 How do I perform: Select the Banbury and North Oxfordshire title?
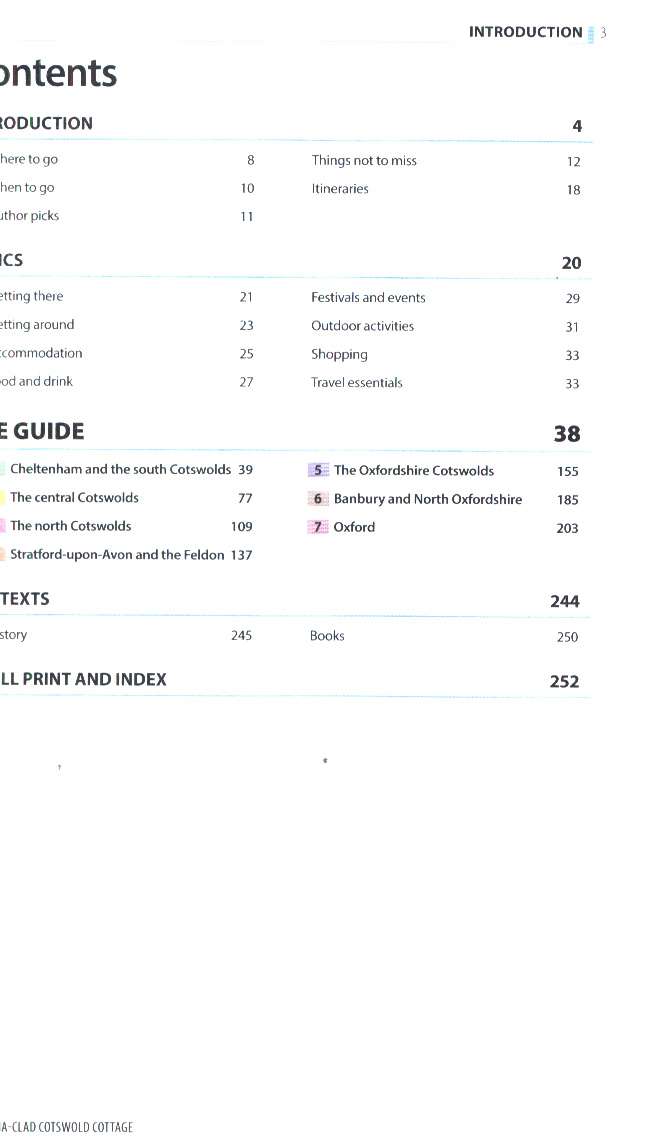(x=428, y=499)
